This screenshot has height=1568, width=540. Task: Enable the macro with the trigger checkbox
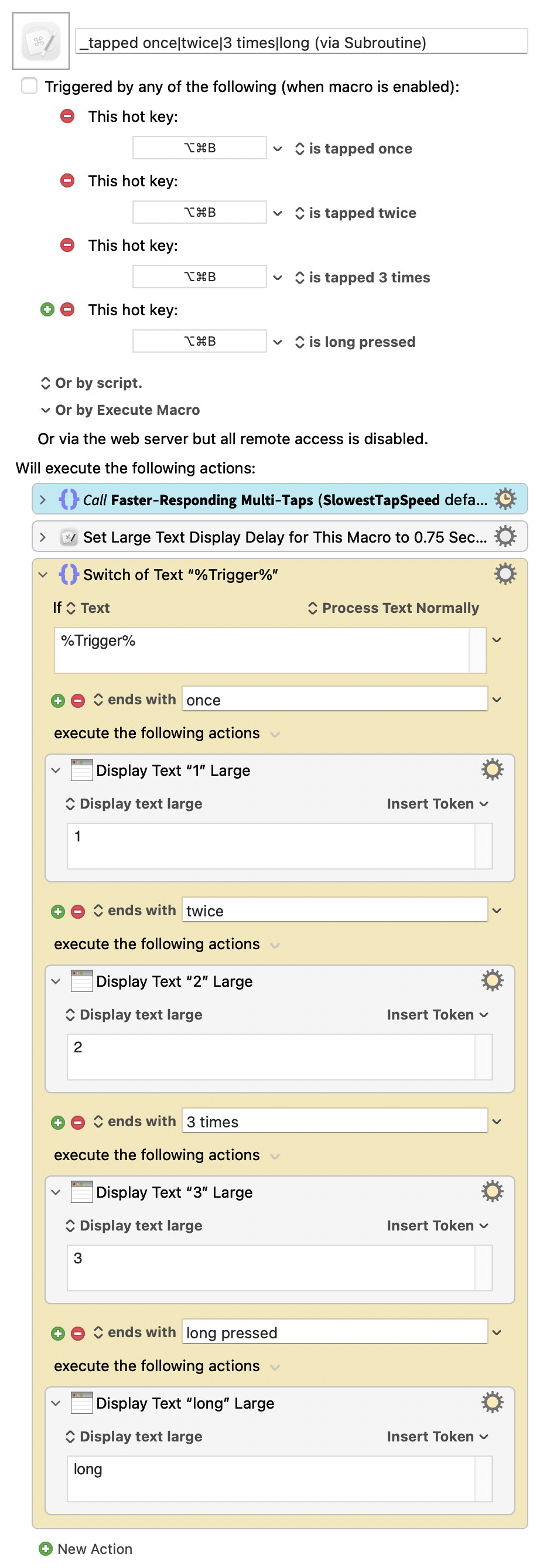[29, 86]
